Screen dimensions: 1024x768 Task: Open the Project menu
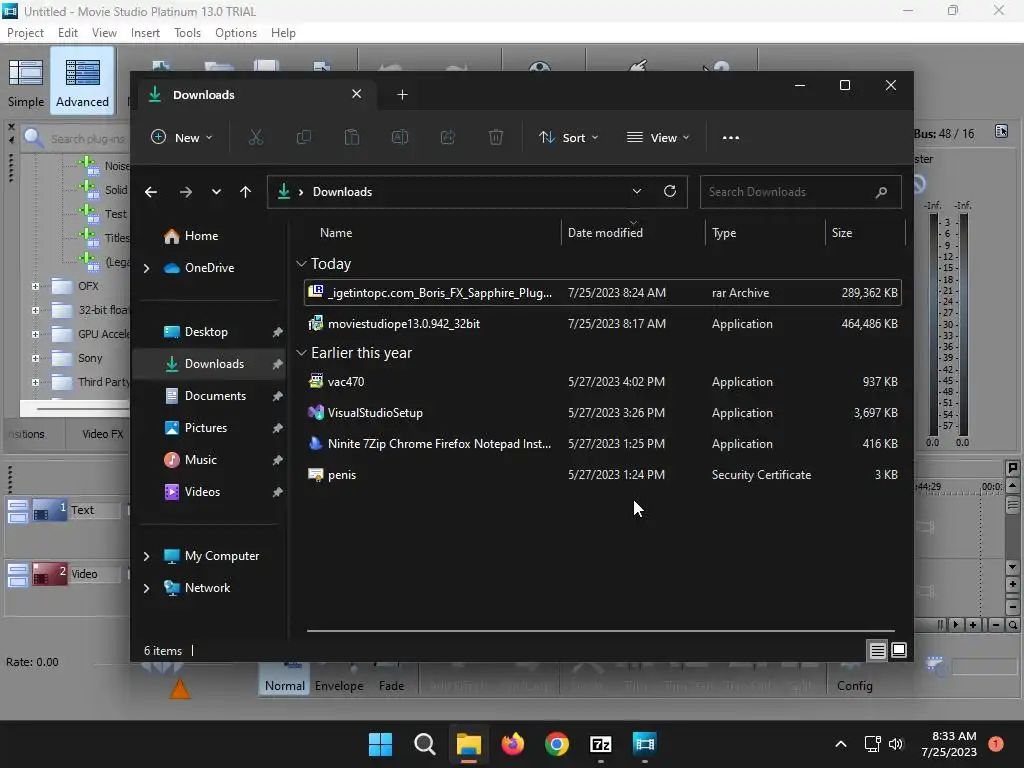click(x=25, y=33)
